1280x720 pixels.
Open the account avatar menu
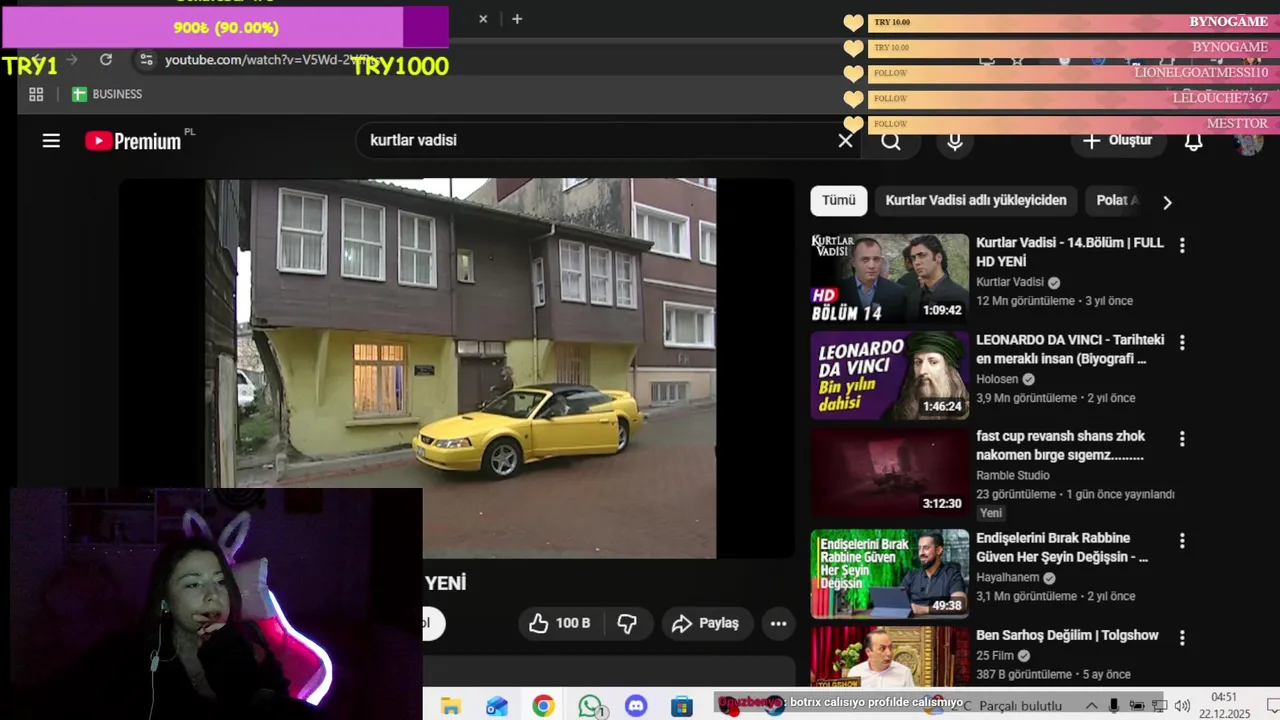(1248, 141)
